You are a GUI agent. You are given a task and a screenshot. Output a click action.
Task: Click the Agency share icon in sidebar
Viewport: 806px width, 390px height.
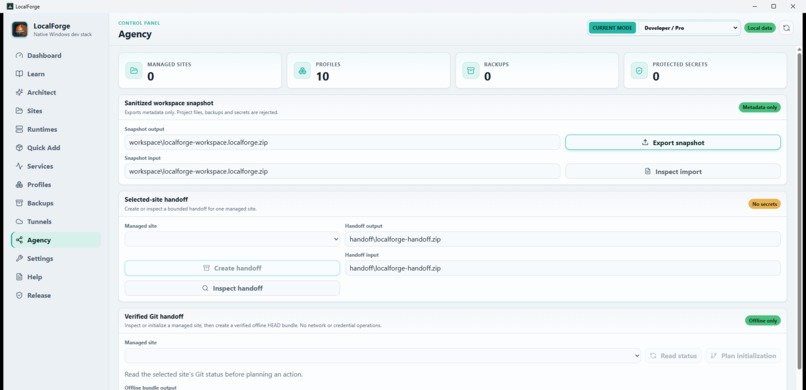pyautogui.click(x=19, y=240)
